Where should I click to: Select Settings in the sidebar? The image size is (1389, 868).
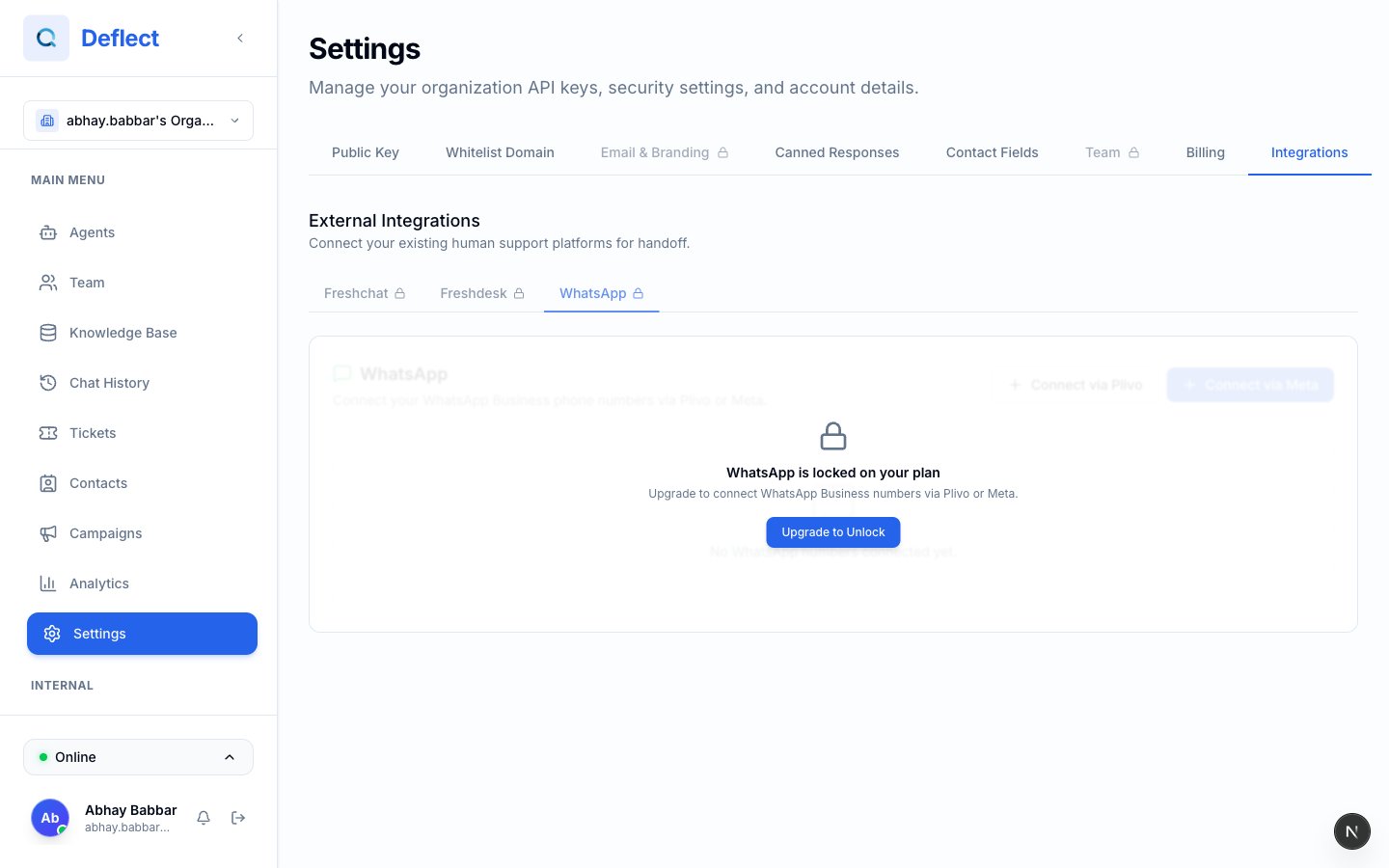coord(142,634)
